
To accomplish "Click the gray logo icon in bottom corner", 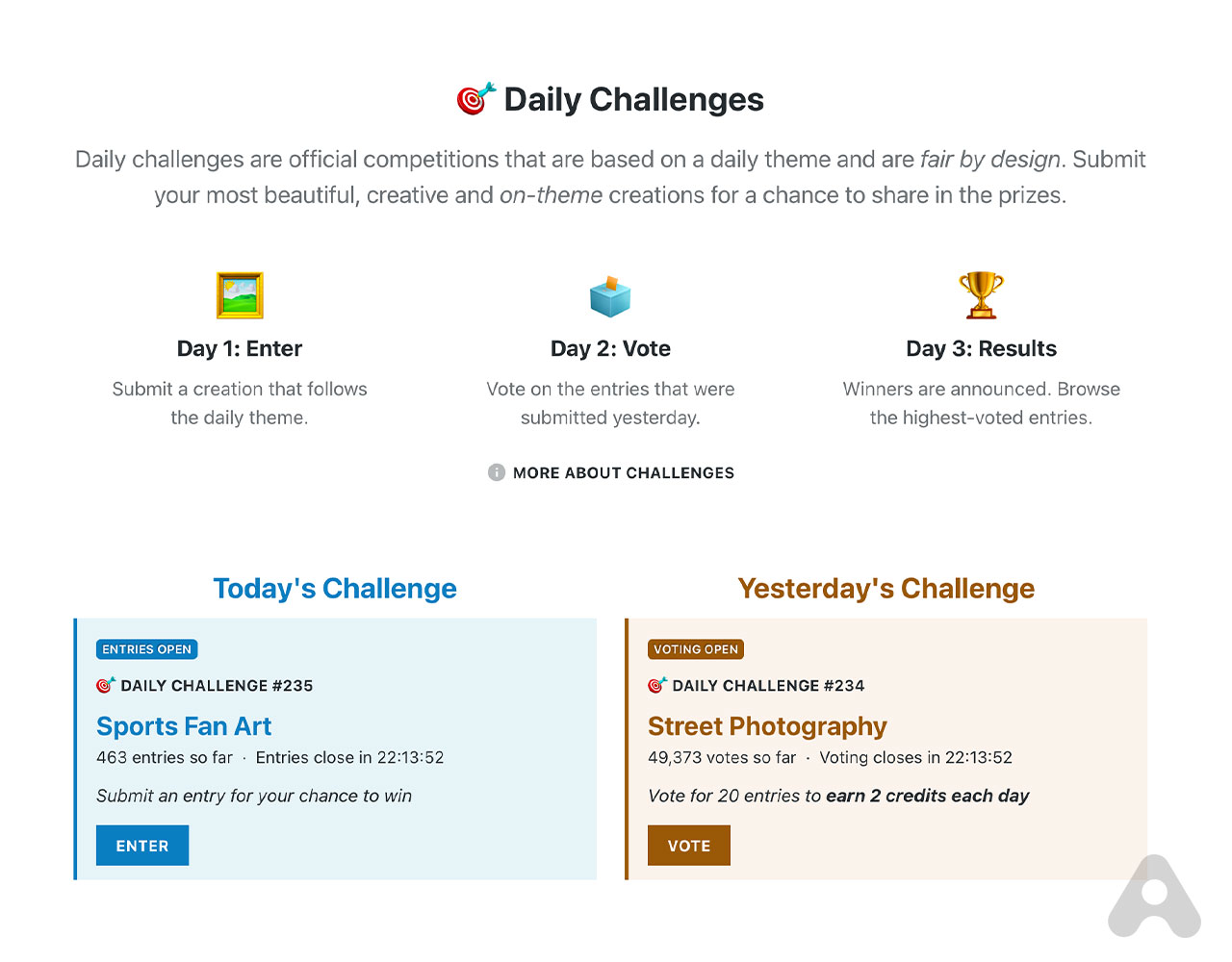I will [1154, 897].
